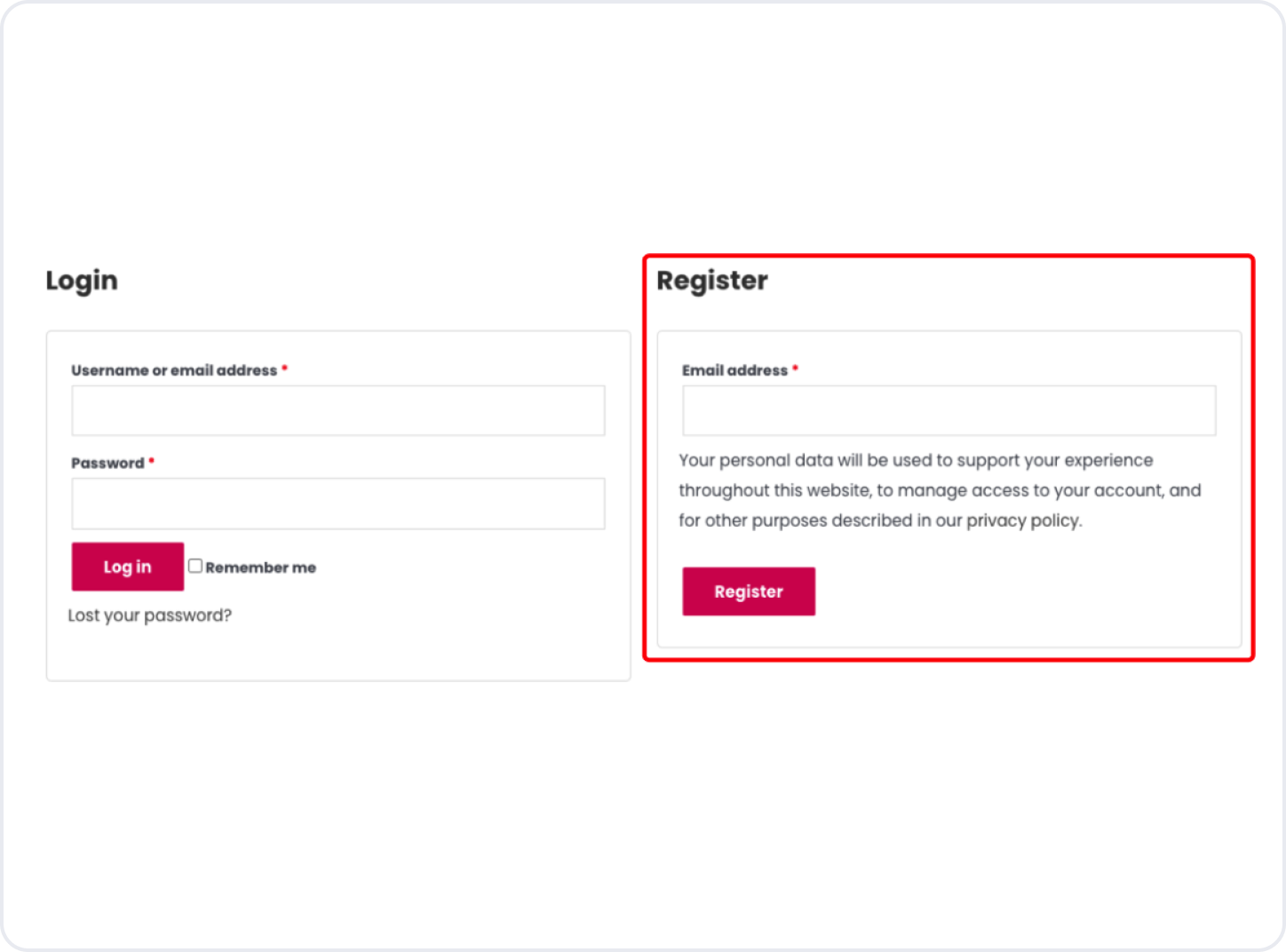1286x952 pixels.
Task: Focus the Password input field
Action: pos(337,504)
